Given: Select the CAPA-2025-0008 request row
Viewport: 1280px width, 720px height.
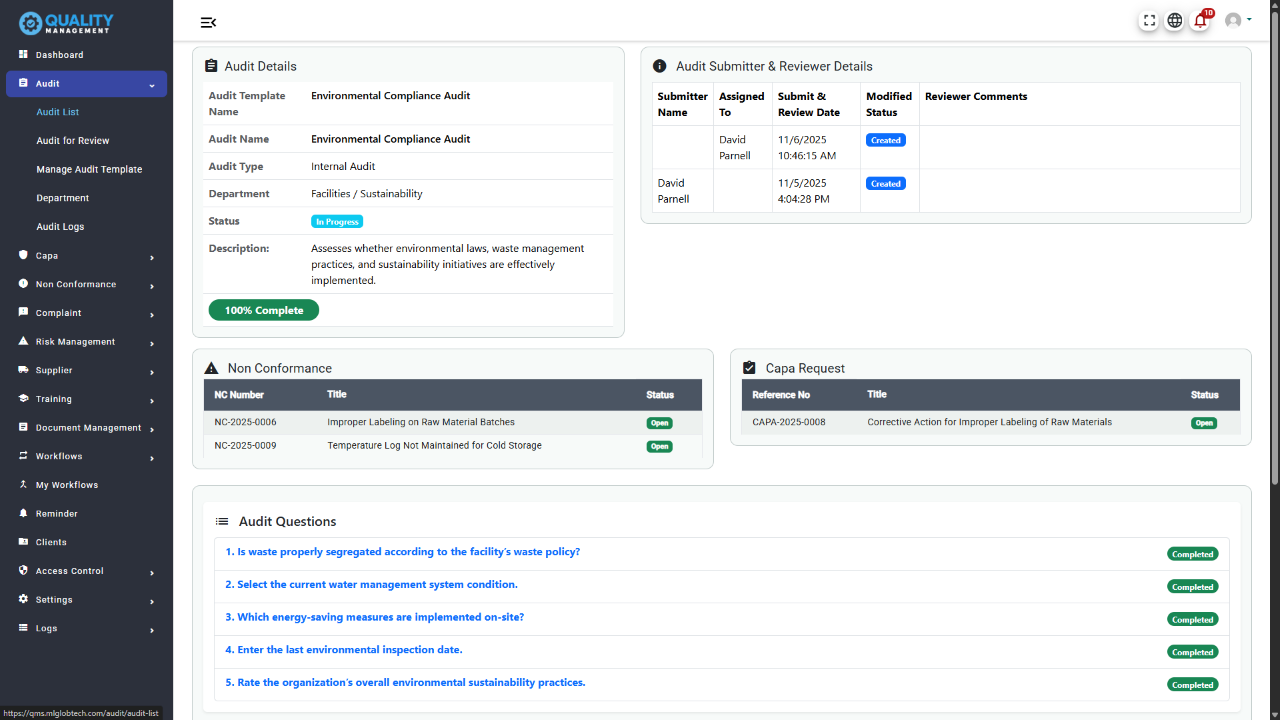Looking at the screenshot, I should [x=989, y=423].
